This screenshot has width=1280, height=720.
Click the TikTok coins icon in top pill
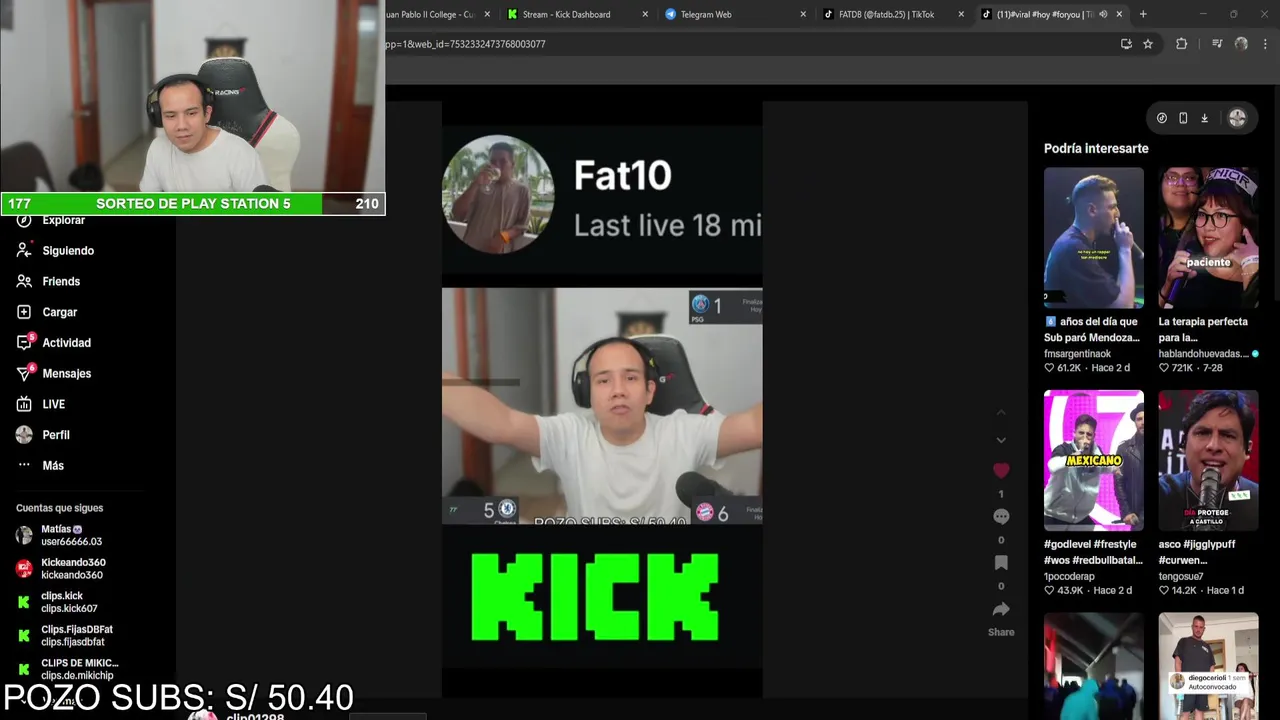pyautogui.click(x=1161, y=118)
